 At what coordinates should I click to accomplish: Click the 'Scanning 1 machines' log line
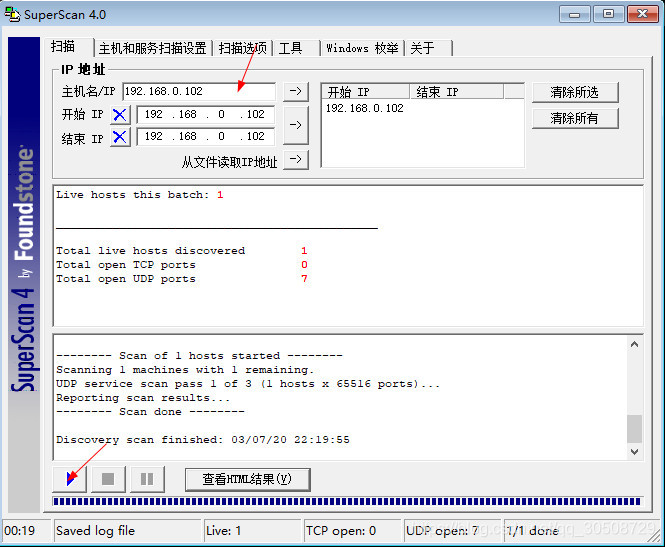(x=185, y=370)
